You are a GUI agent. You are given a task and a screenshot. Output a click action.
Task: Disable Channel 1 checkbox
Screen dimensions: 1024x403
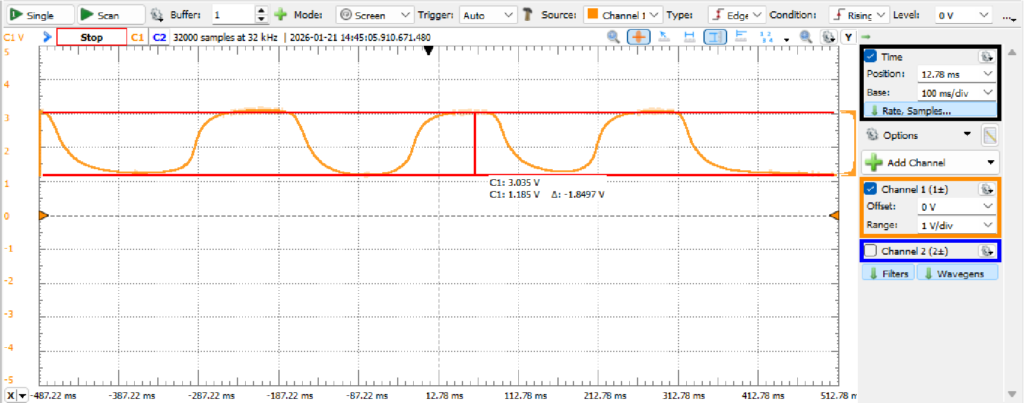(x=871, y=189)
